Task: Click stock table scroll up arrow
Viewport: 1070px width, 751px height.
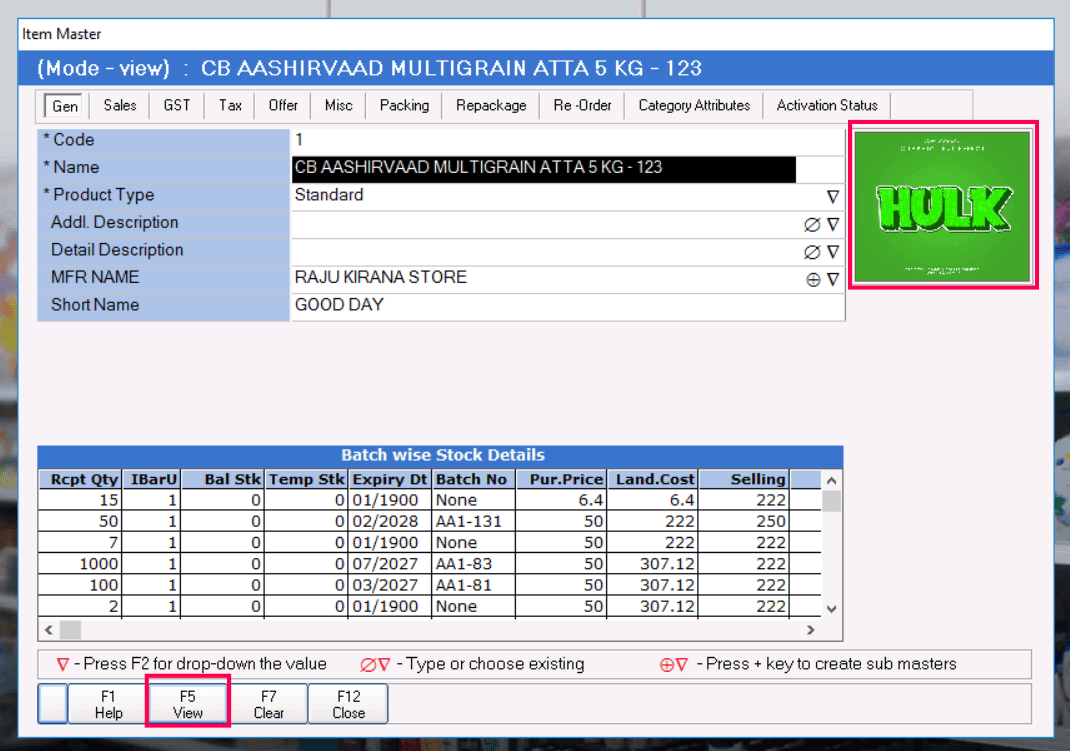Action: click(831, 480)
